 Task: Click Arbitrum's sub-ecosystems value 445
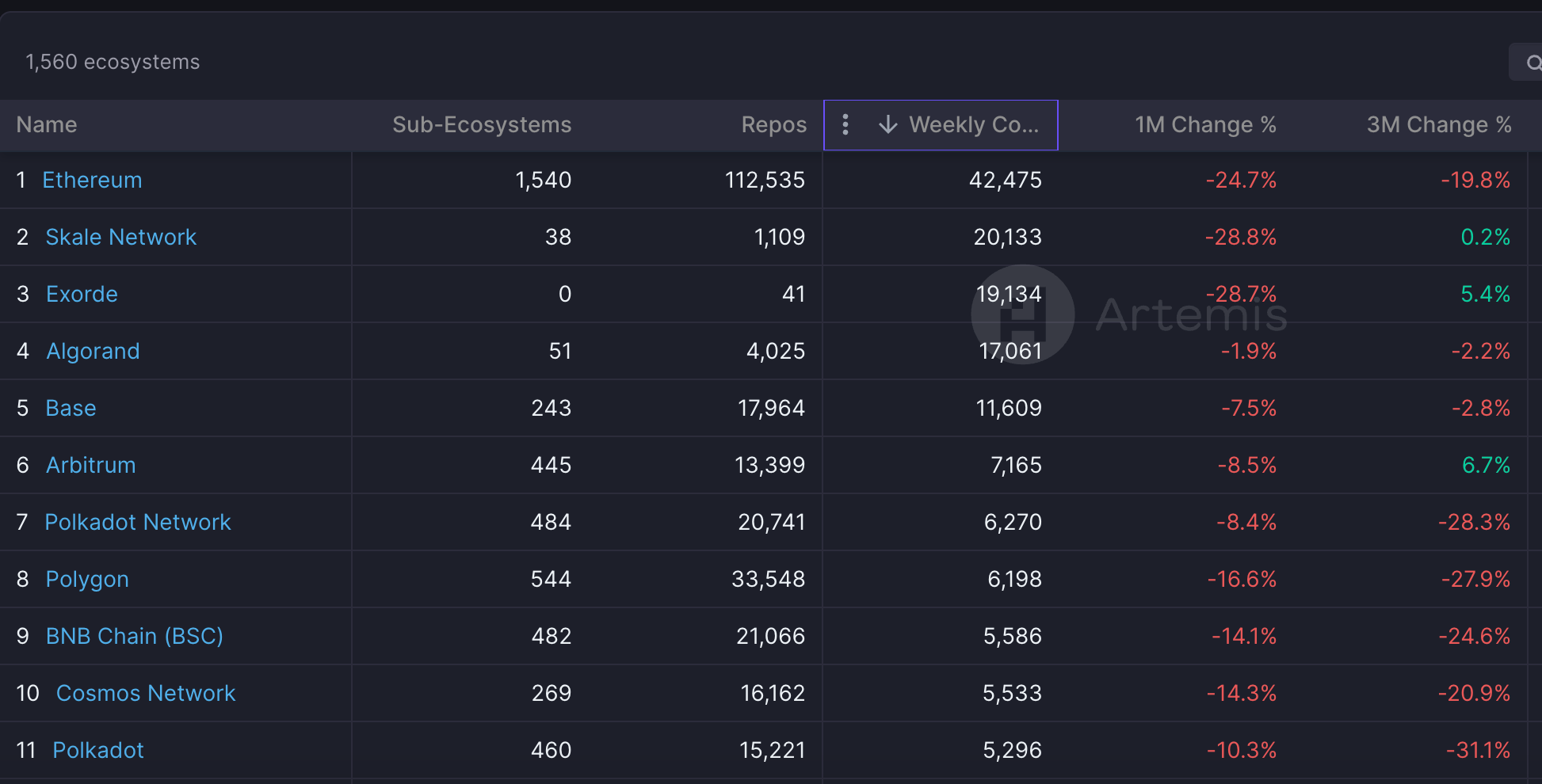(x=551, y=465)
